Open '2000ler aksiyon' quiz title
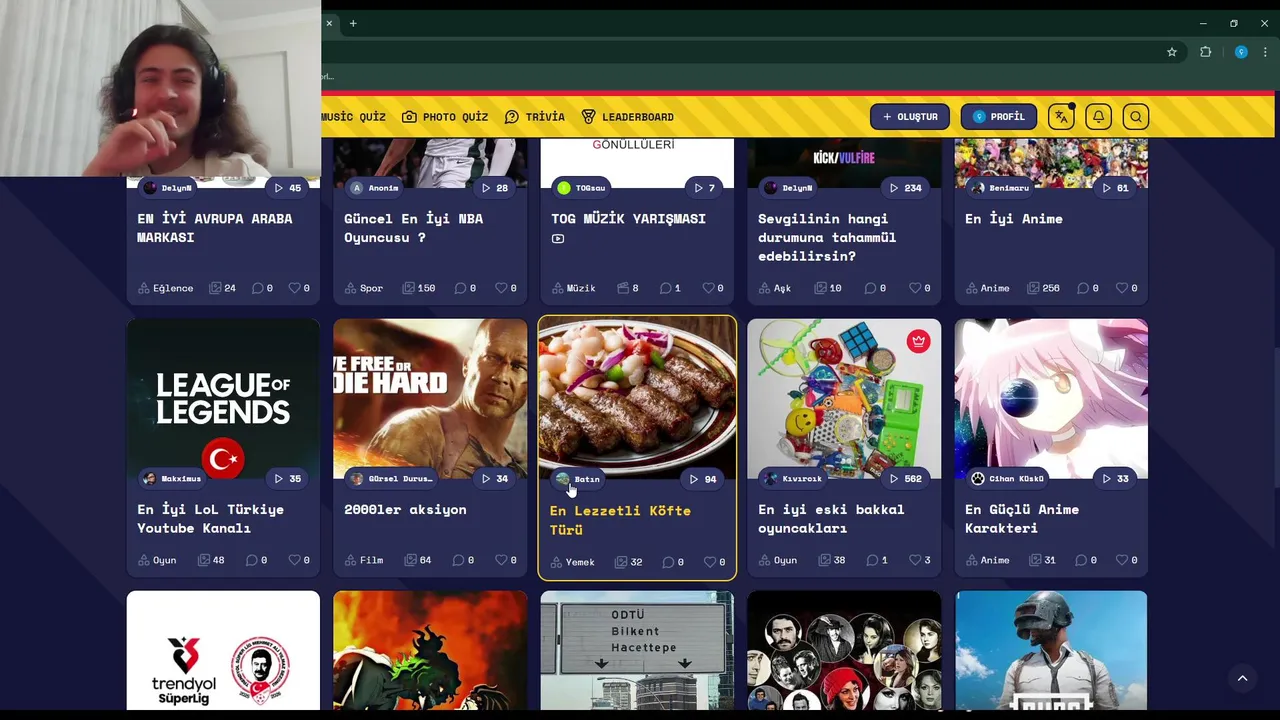Screen dimensions: 1280x720 [x=405, y=509]
